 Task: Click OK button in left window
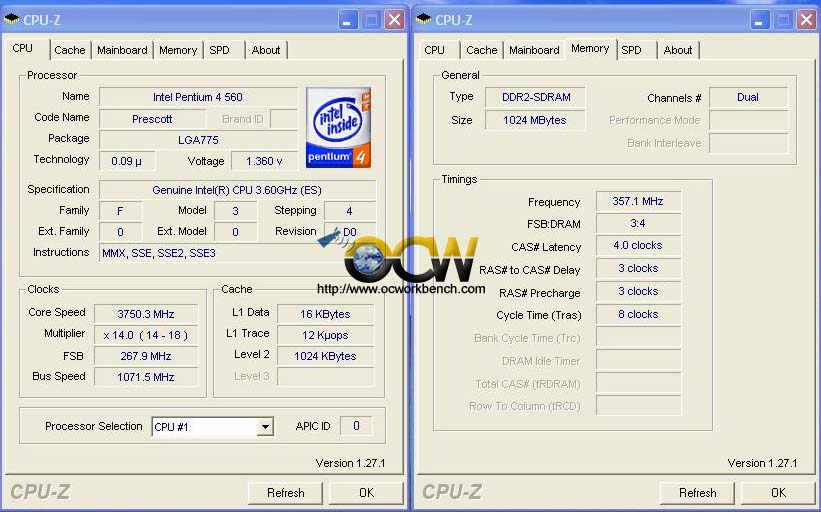point(367,493)
